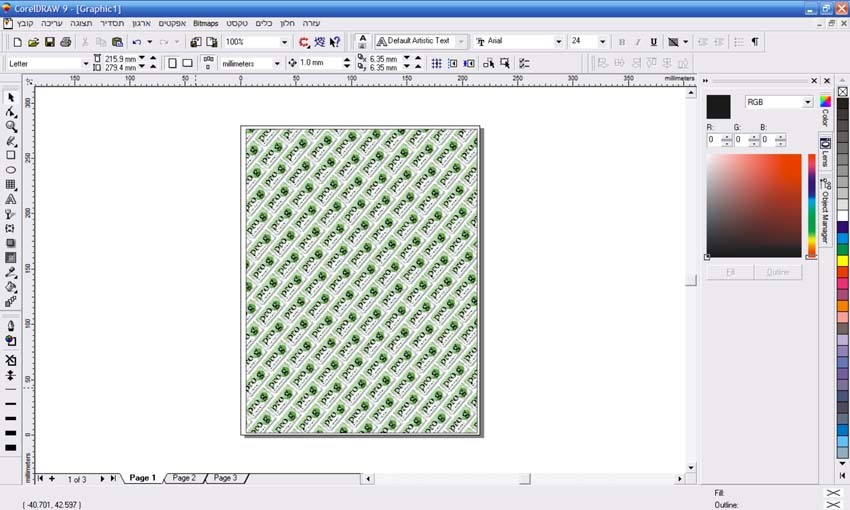Set page orientation to Portrait
The image size is (850, 510).
[172, 63]
